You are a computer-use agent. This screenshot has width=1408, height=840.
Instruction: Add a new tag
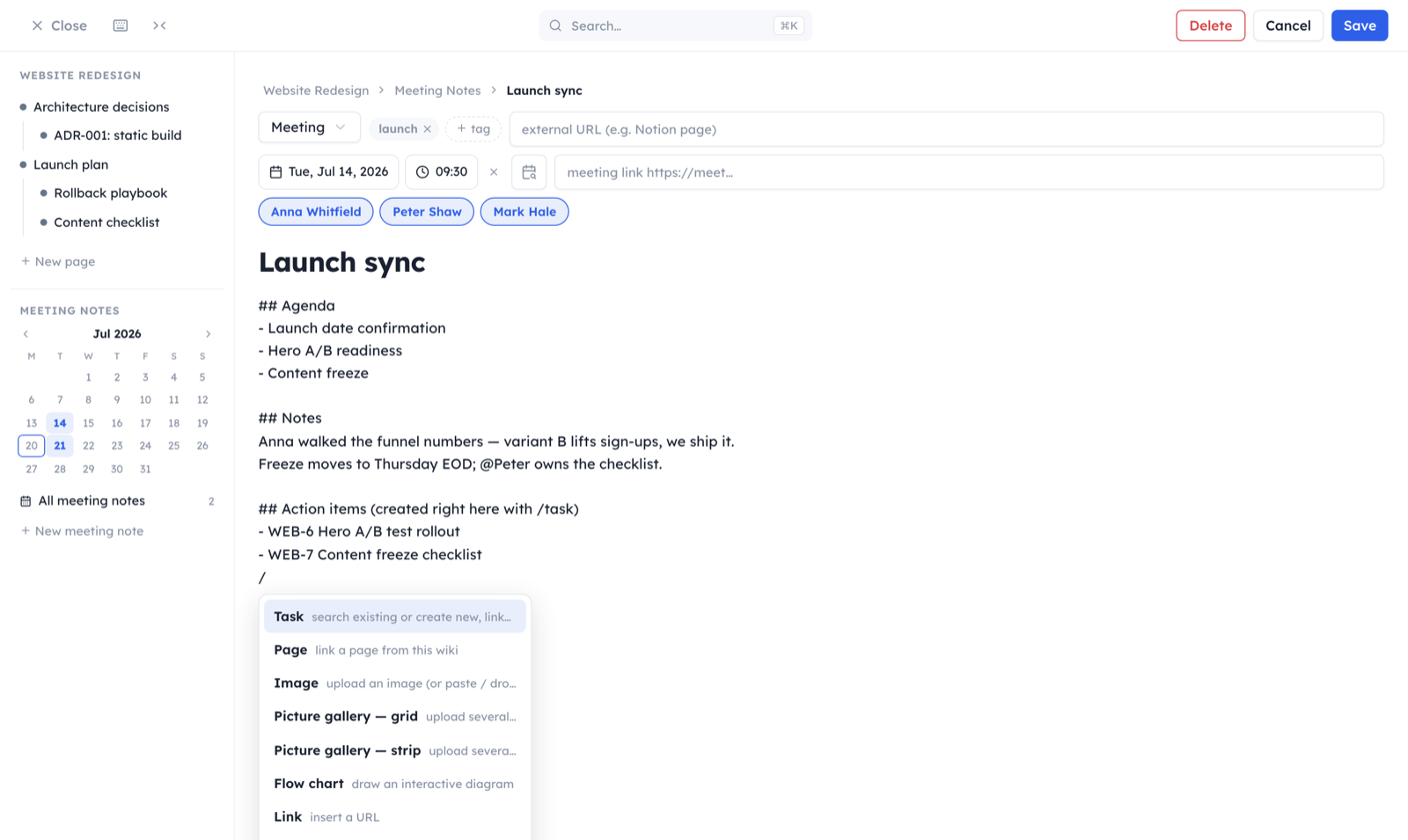tap(473, 129)
